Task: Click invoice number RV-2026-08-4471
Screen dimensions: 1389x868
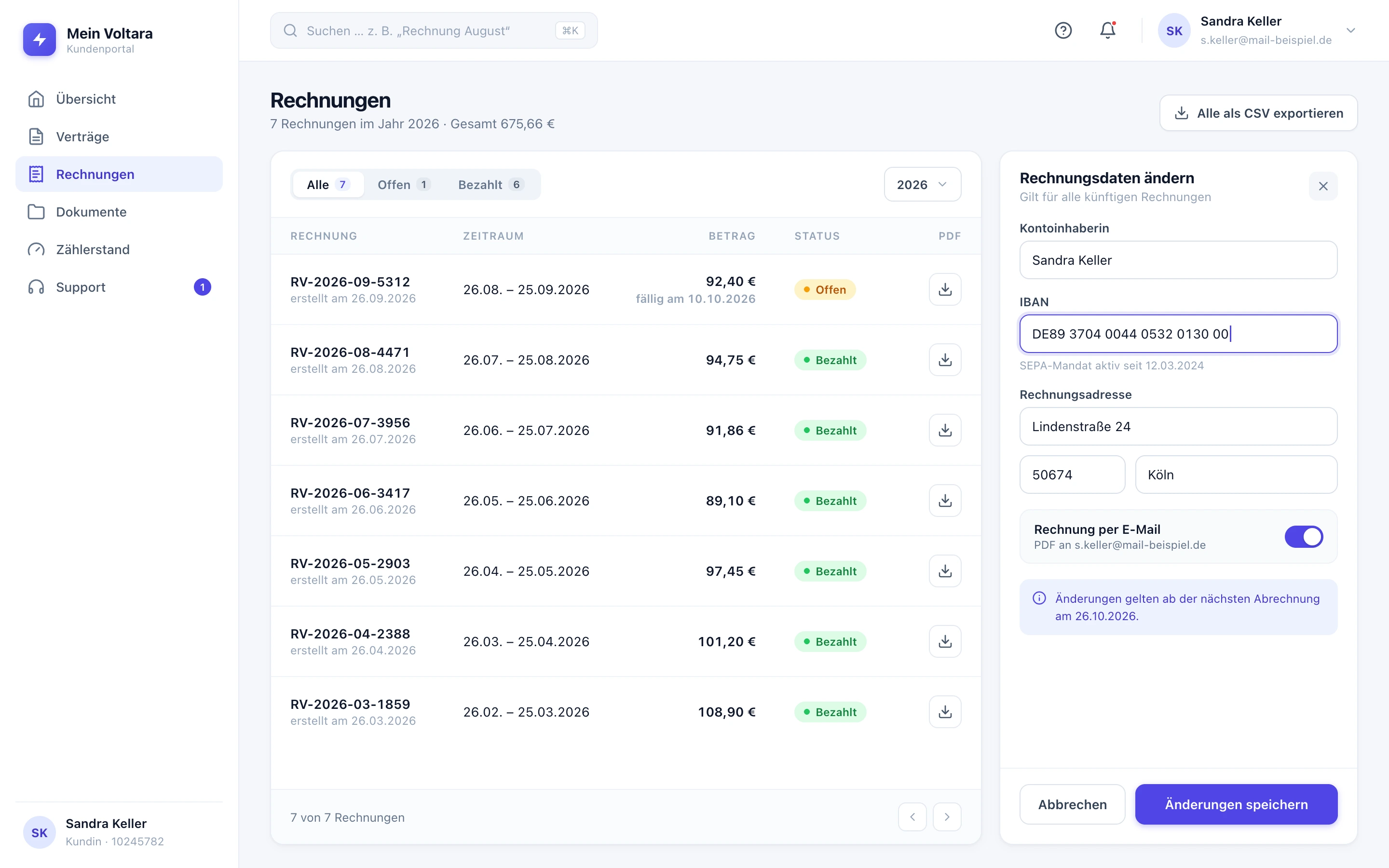Action: click(350, 353)
